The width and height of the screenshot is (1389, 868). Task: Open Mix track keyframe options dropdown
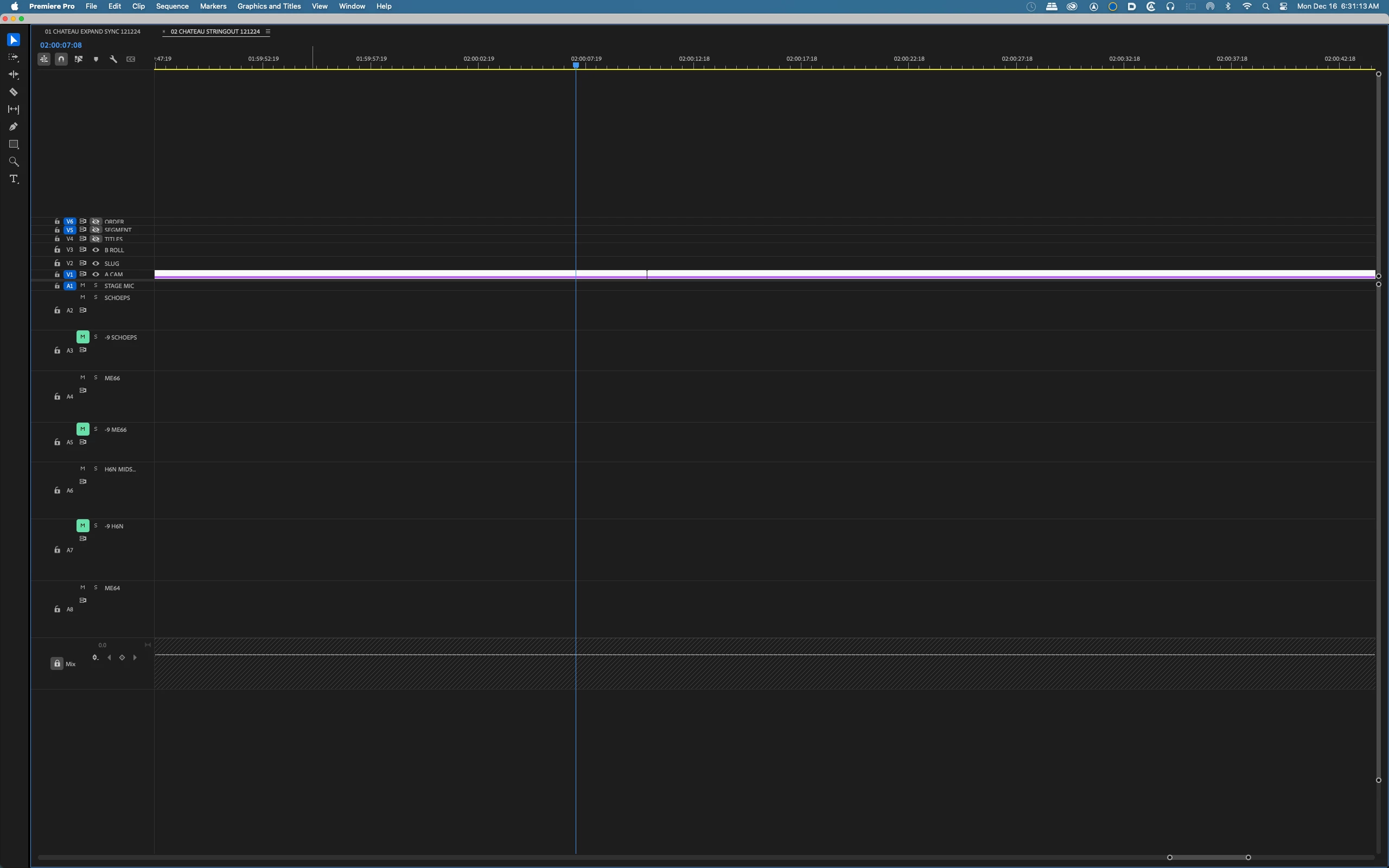(x=95, y=658)
